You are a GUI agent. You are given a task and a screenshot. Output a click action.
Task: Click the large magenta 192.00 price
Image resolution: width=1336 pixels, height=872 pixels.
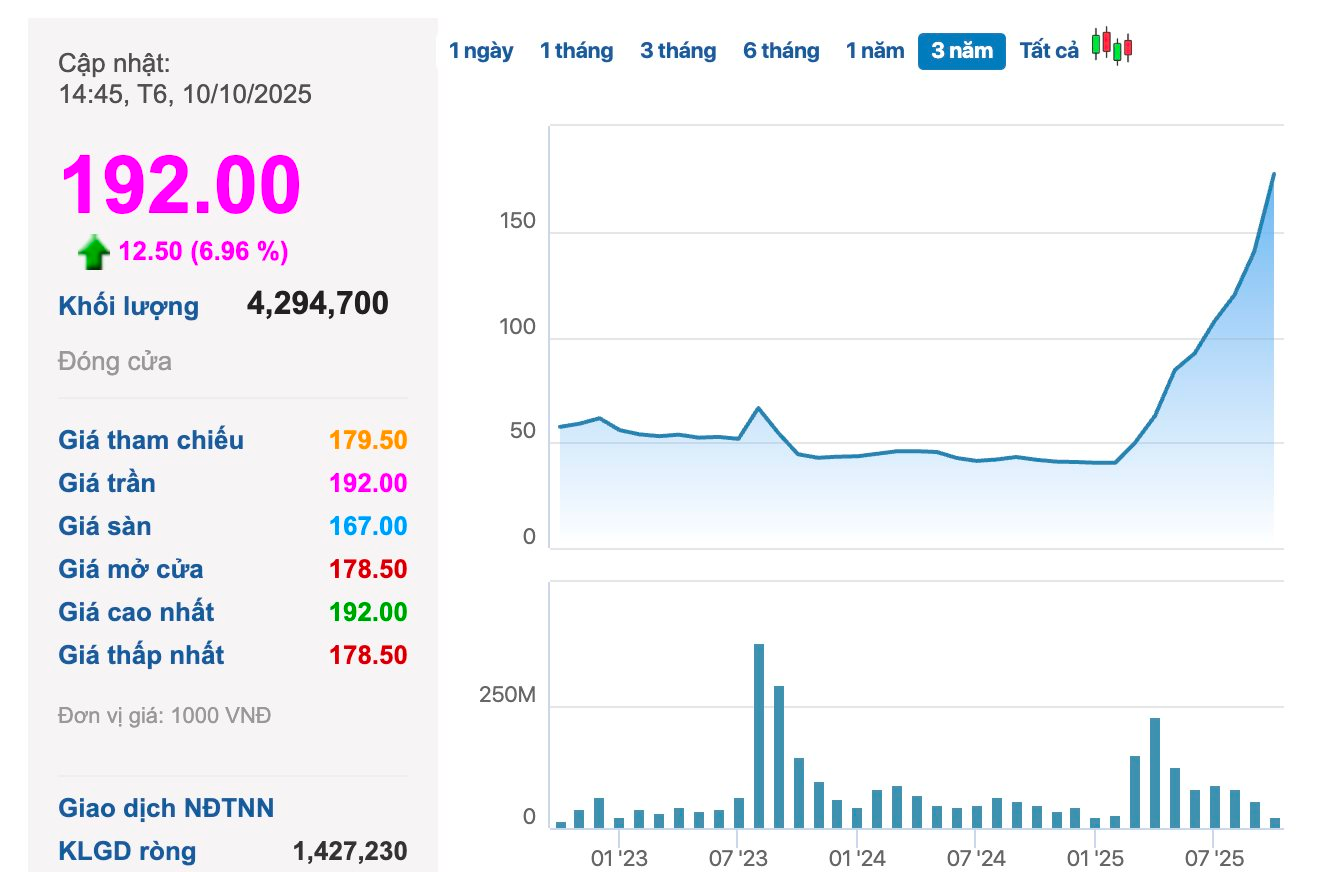click(181, 185)
